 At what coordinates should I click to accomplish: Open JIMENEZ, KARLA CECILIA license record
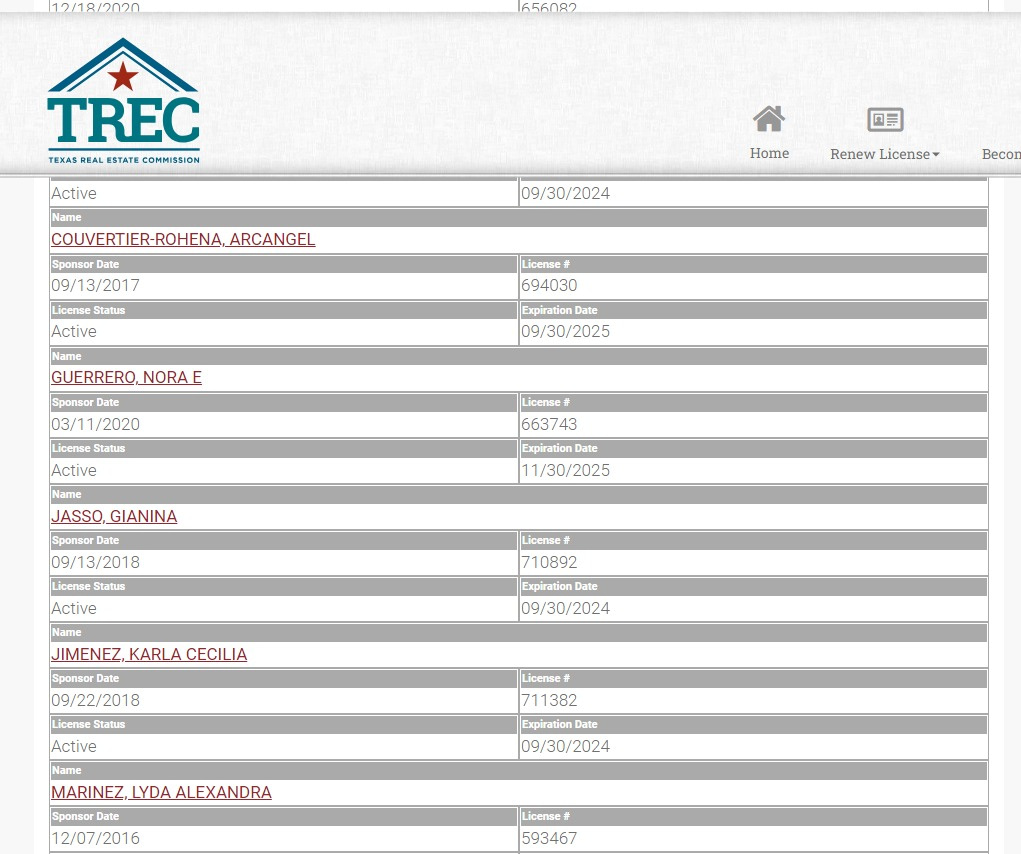[149, 654]
